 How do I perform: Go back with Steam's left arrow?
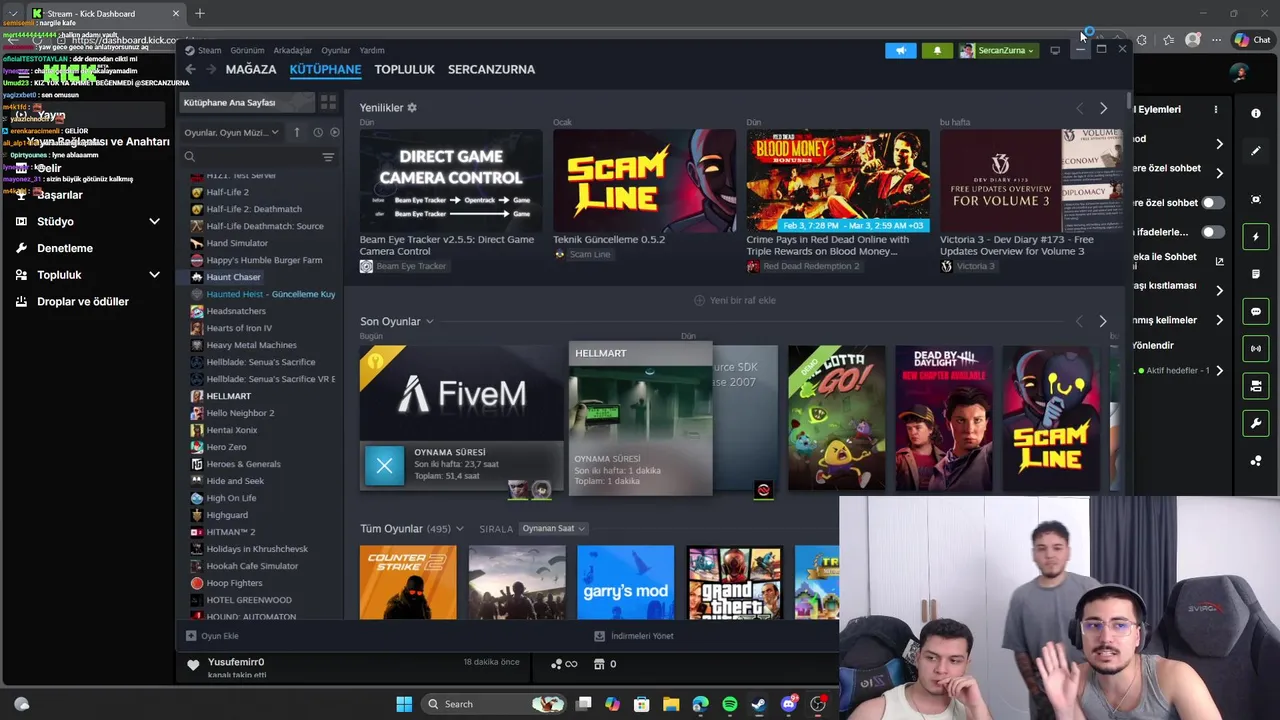click(190, 69)
